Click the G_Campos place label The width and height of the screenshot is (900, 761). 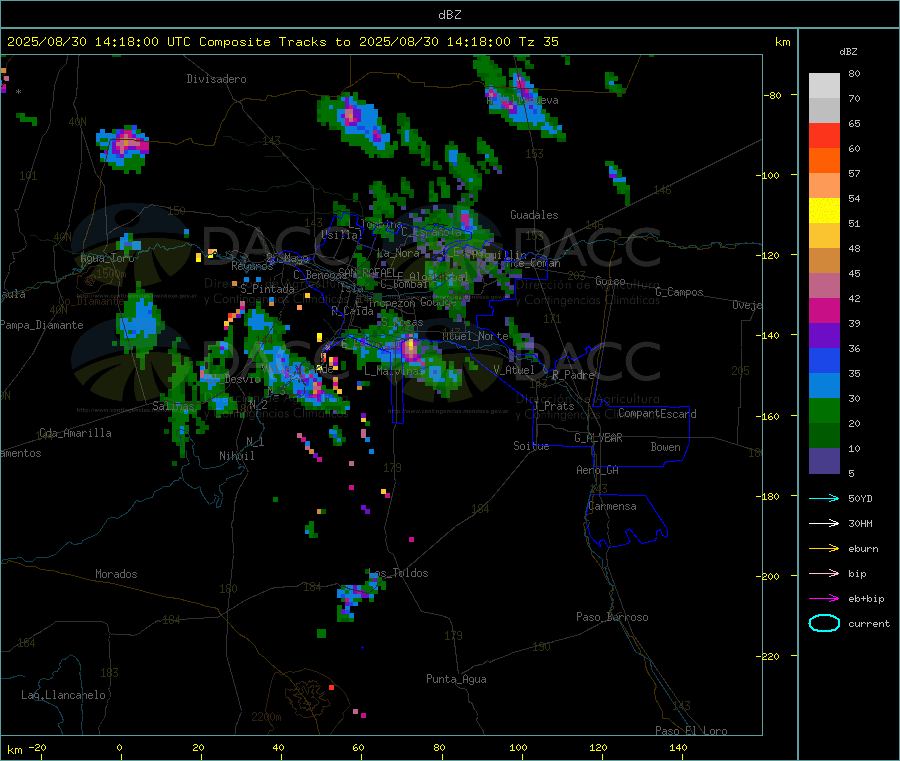coord(679,292)
